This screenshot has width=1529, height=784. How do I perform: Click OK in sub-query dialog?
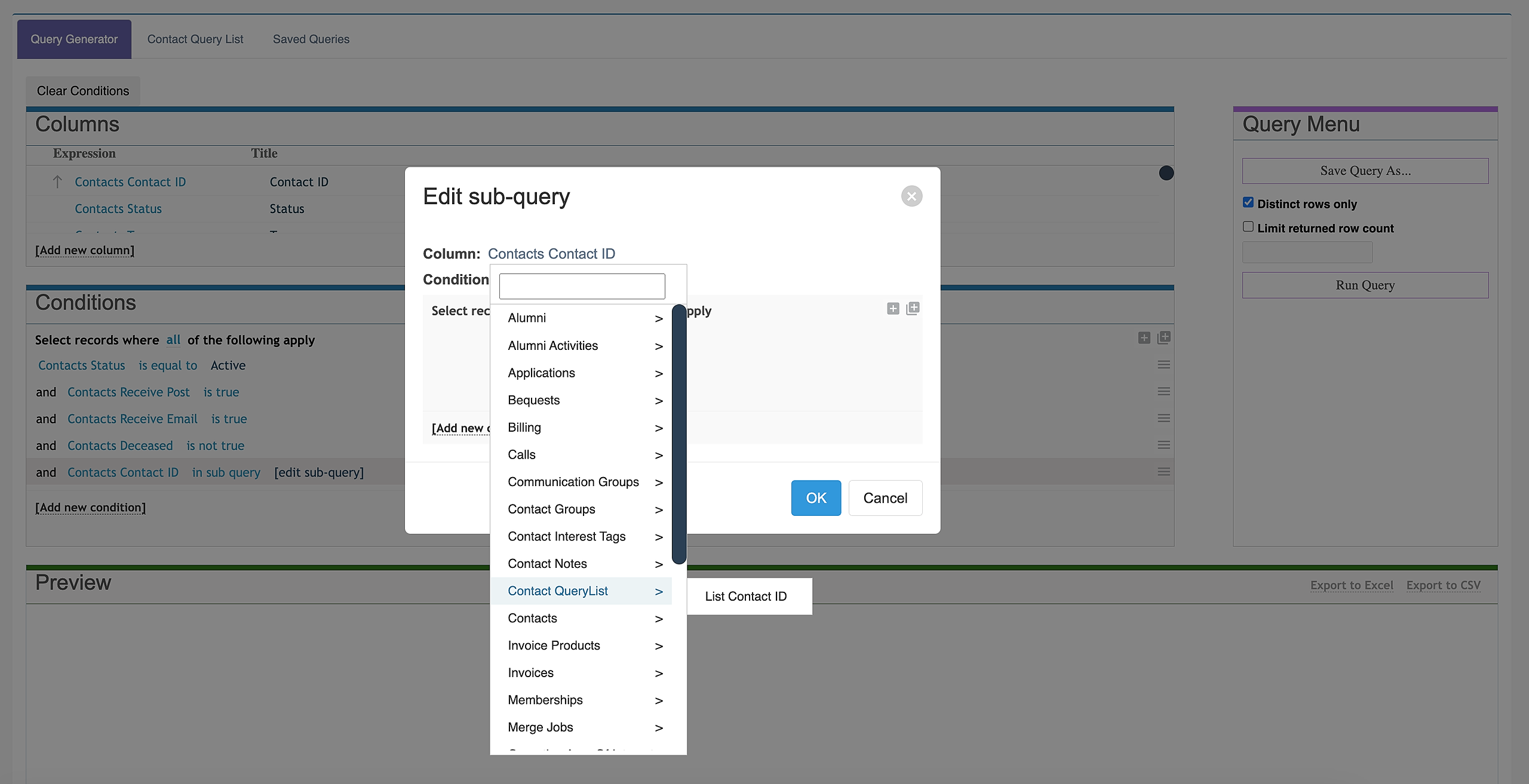pos(816,498)
